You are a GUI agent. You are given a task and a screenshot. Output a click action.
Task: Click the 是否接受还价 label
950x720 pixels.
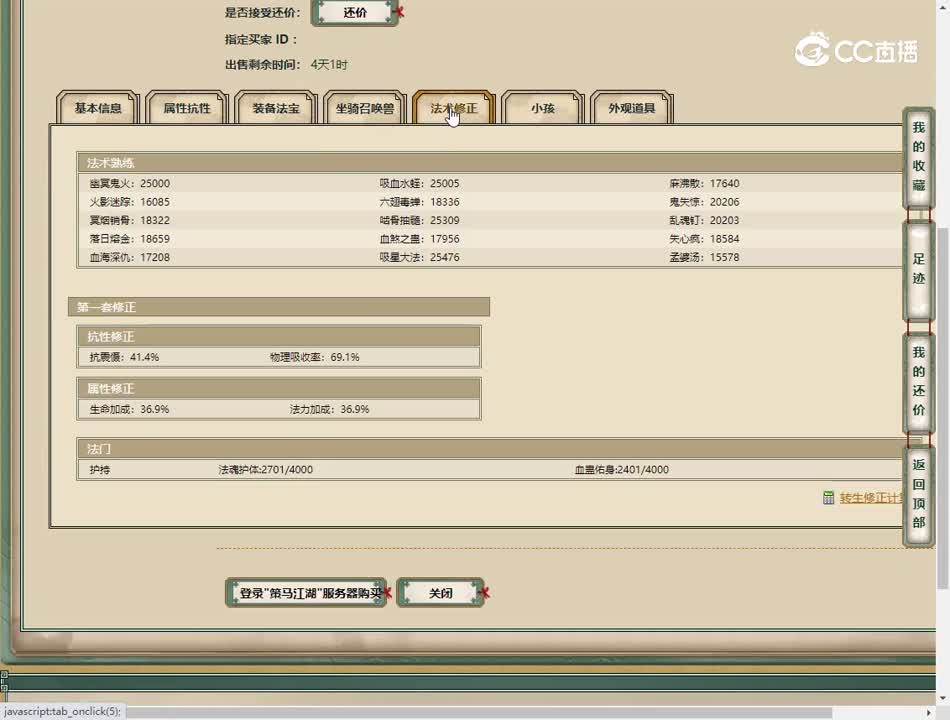click(262, 12)
